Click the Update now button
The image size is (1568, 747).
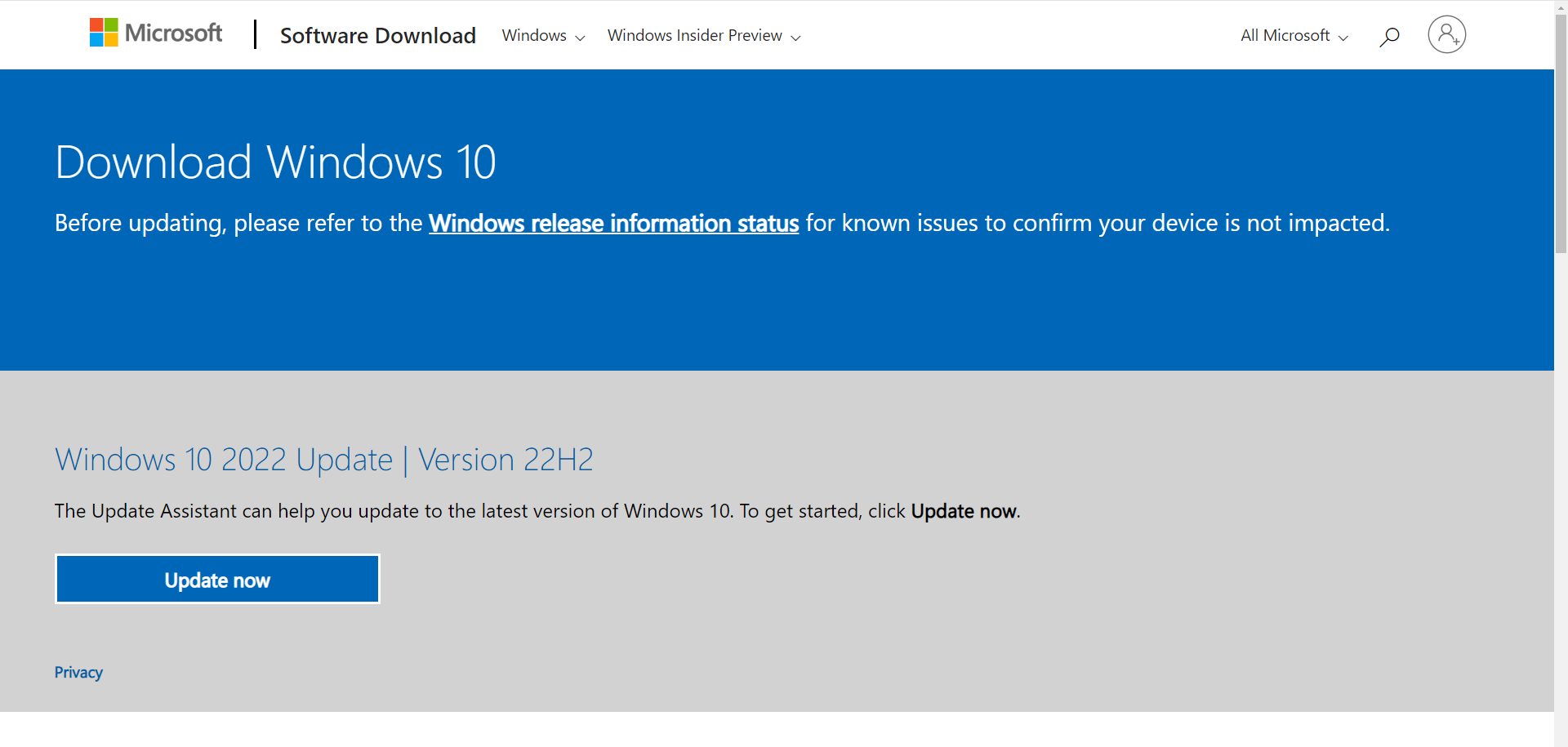pyautogui.click(x=217, y=580)
